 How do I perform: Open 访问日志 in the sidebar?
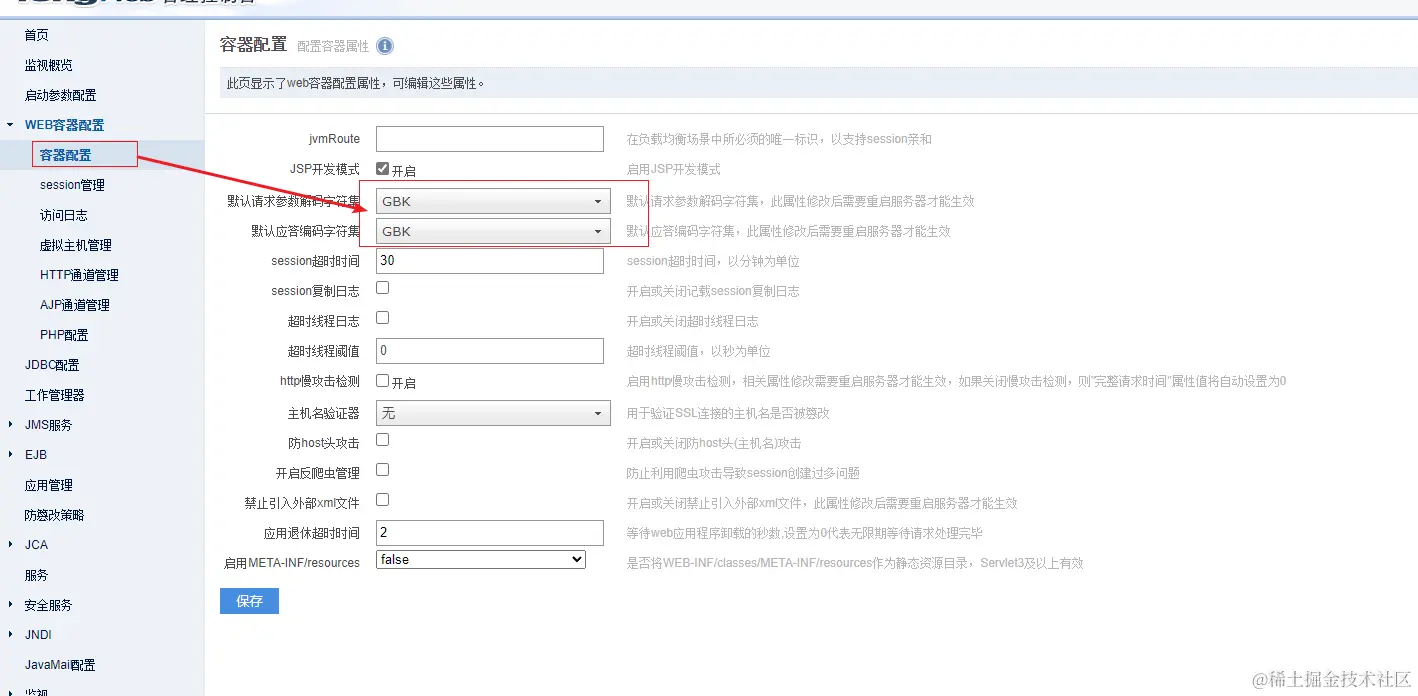tap(63, 215)
